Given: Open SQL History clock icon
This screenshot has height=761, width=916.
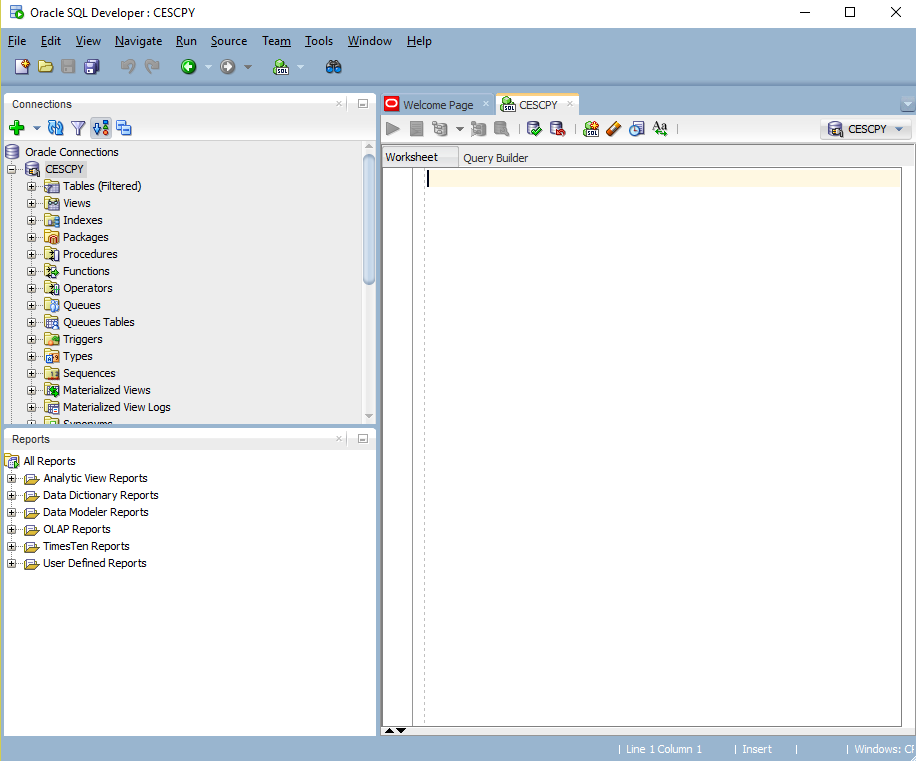Looking at the screenshot, I should click(x=636, y=128).
